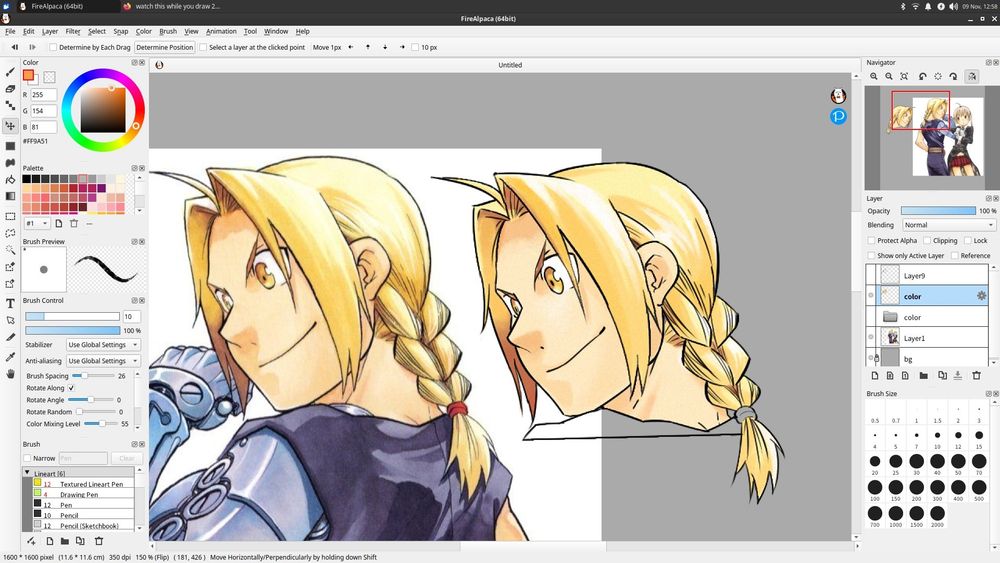
Task: Delete selected brush with trash icon
Action: pyautogui.click(x=99, y=541)
